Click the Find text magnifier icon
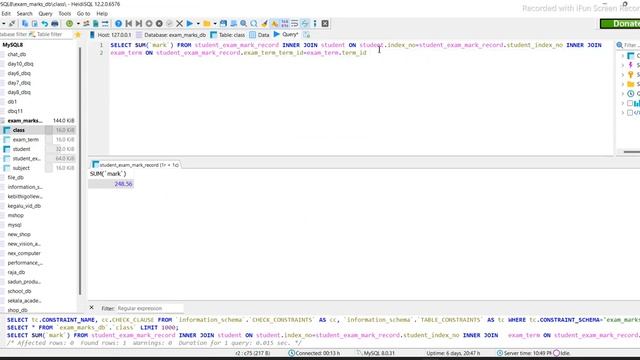The image size is (640, 360). [244, 24]
